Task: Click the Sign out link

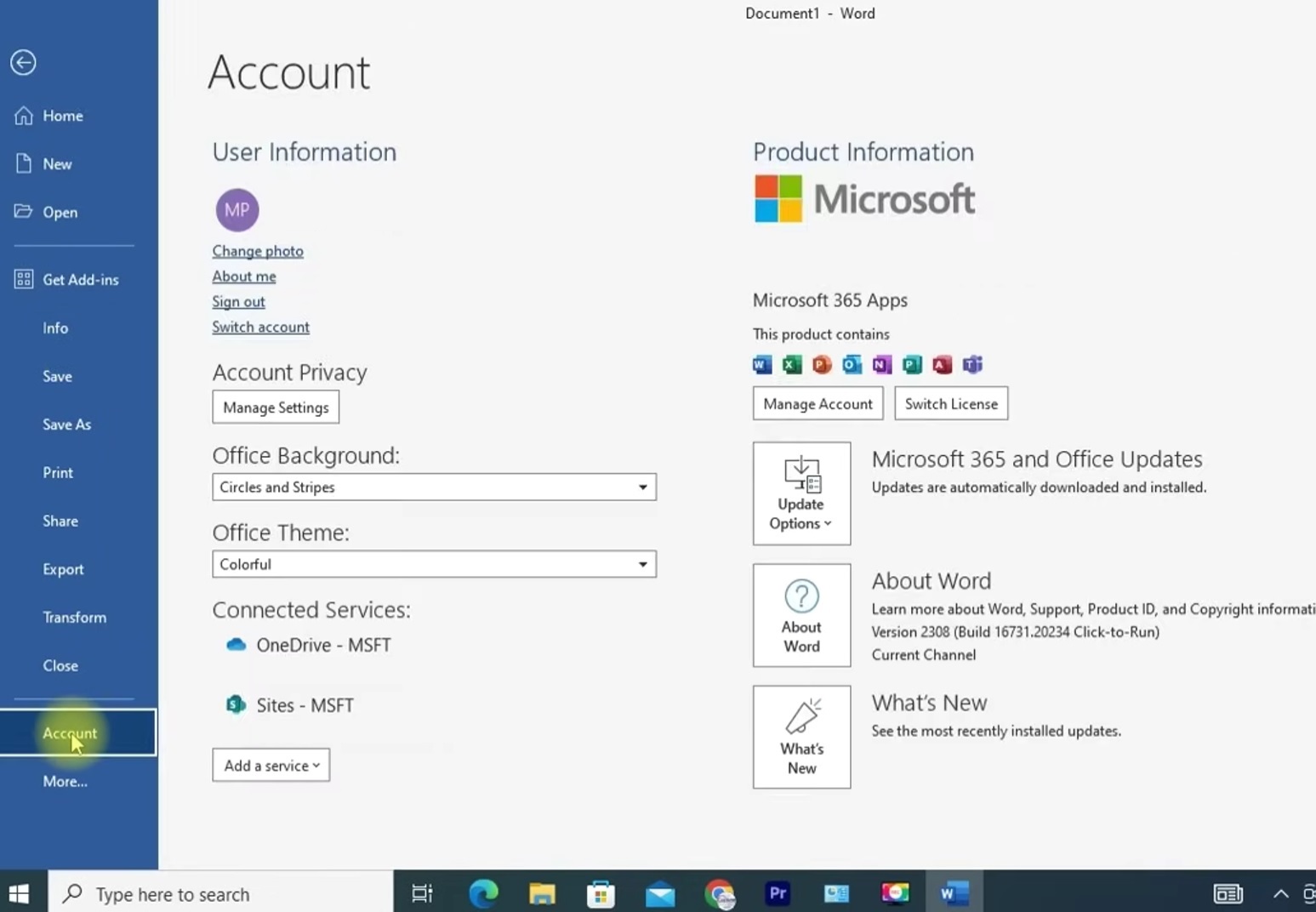Action: pos(238,302)
